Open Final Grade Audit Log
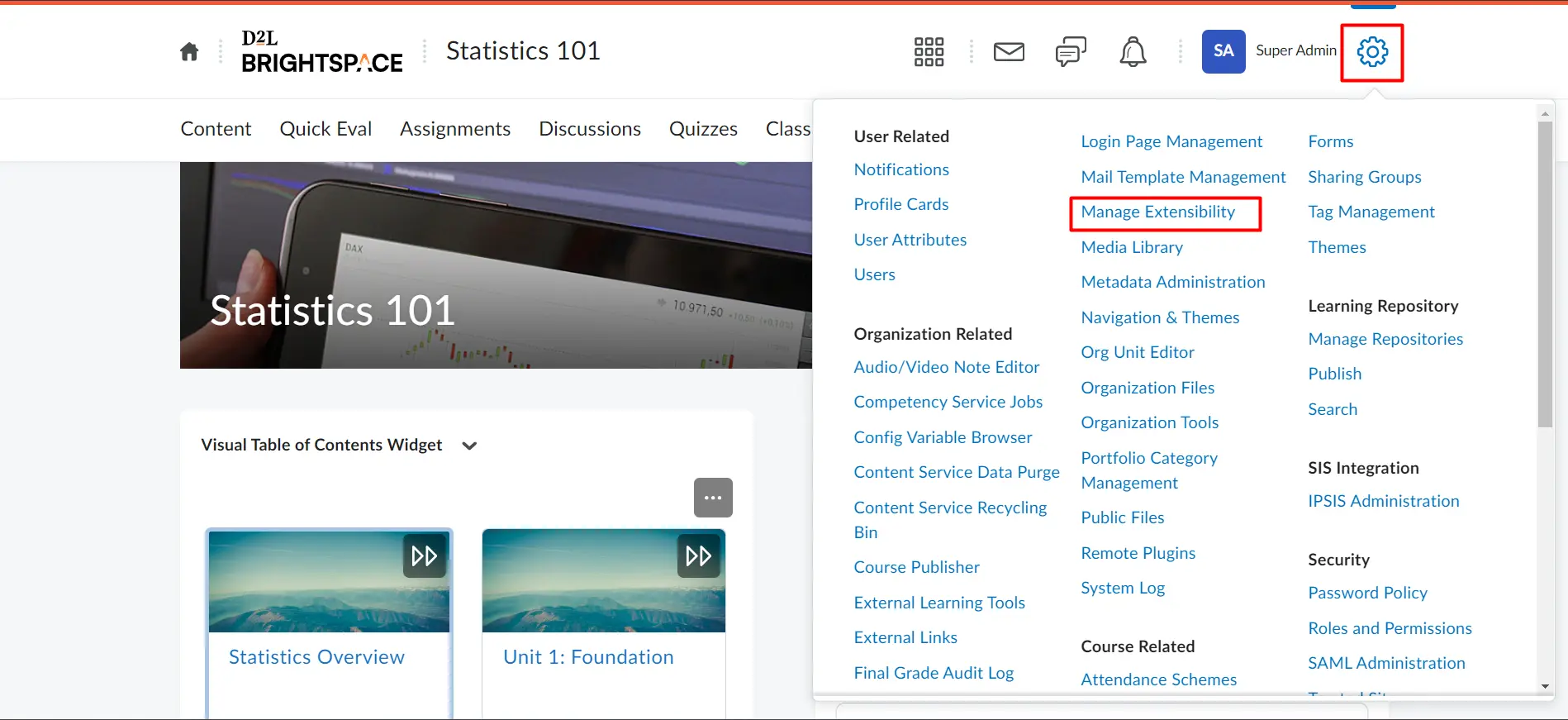Screen dimensions: 1568x720 (x=934, y=673)
